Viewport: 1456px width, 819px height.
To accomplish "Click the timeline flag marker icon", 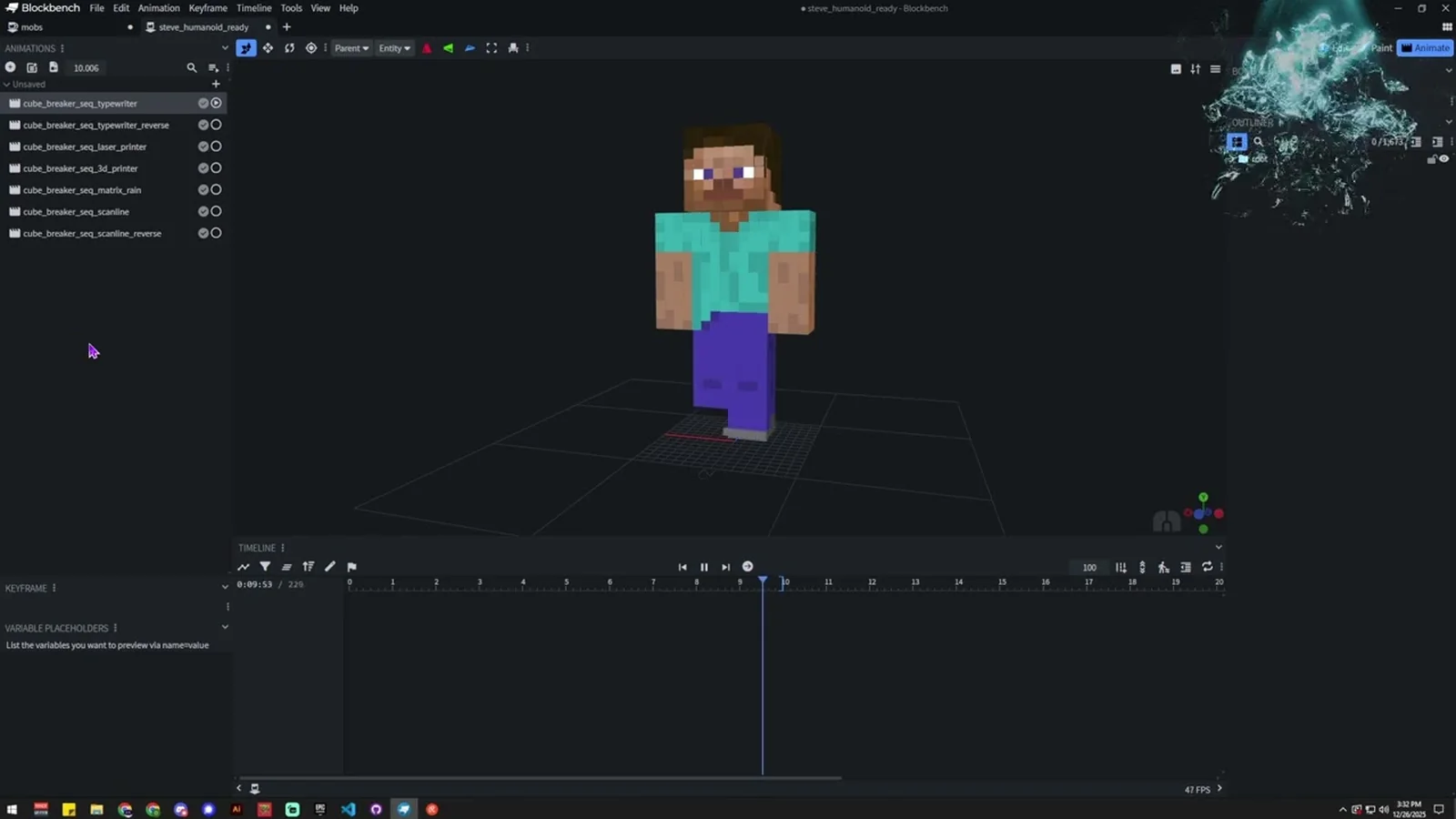I will (x=352, y=567).
